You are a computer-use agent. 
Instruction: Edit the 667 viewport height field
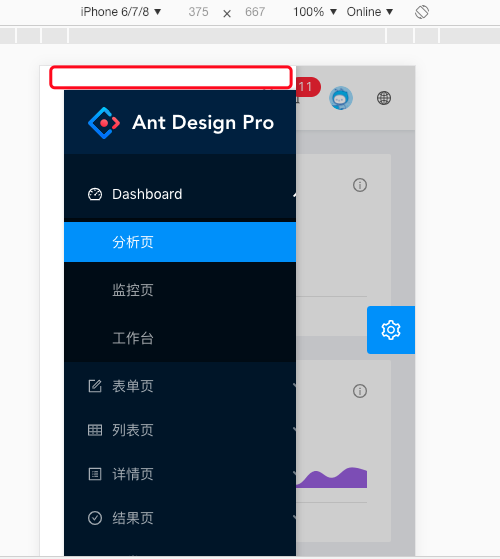[x=255, y=12]
